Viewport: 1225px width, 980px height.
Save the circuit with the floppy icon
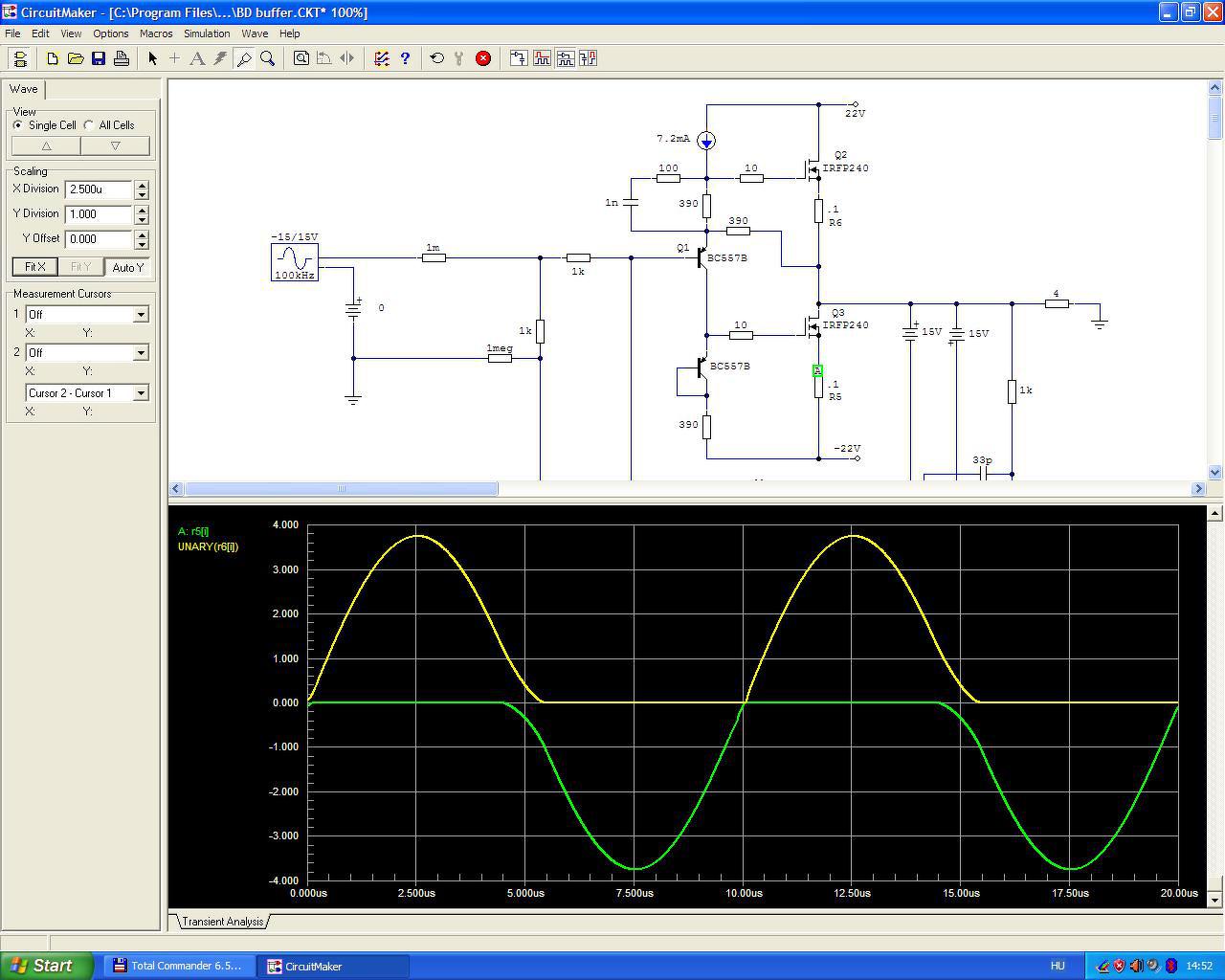click(x=99, y=58)
